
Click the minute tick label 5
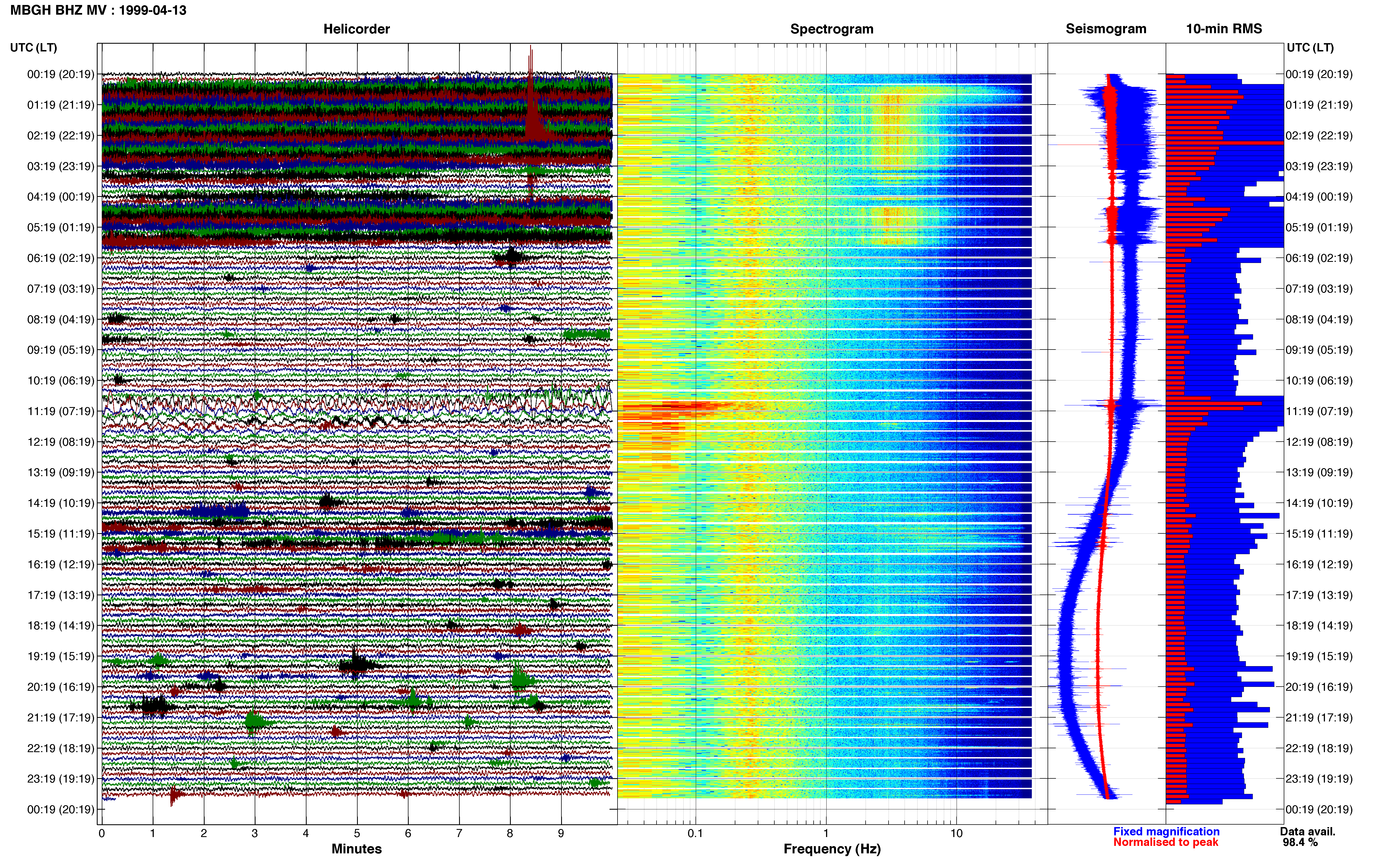(357, 833)
